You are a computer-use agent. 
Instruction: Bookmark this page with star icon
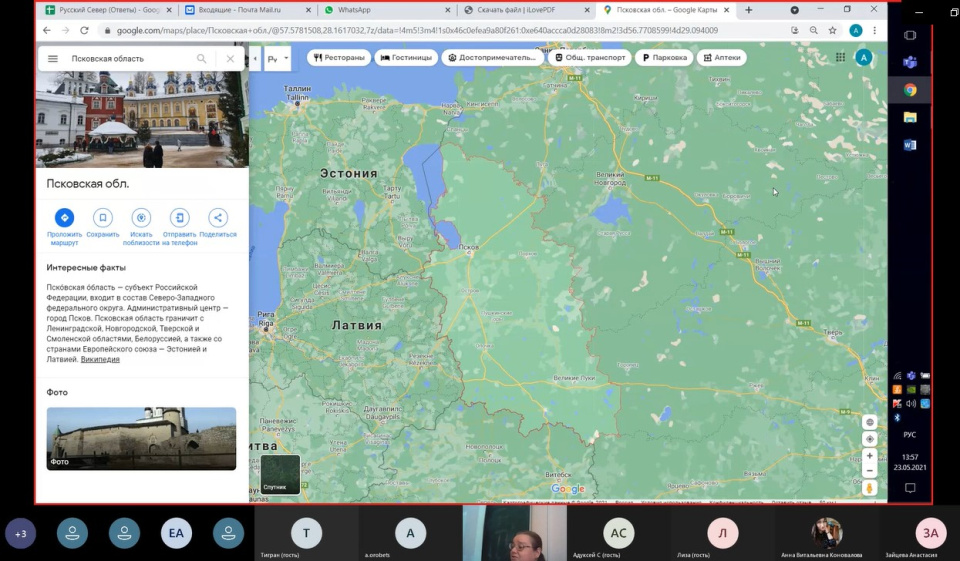pyautogui.click(x=832, y=30)
